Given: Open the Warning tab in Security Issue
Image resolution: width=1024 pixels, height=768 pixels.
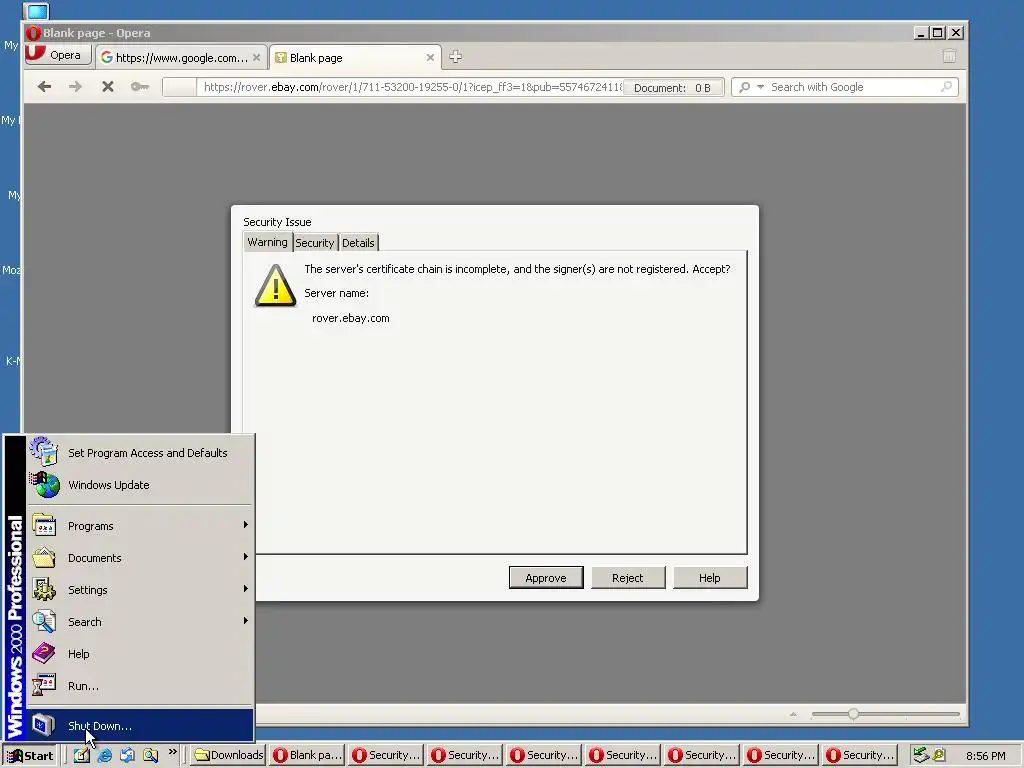Looking at the screenshot, I should pos(267,242).
